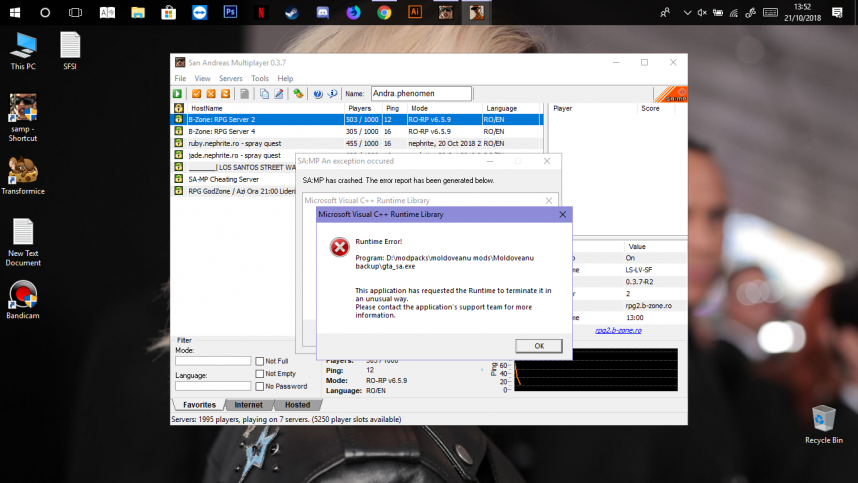Click the About info icon in toolbar
This screenshot has height=483, width=858.
pos(332,94)
